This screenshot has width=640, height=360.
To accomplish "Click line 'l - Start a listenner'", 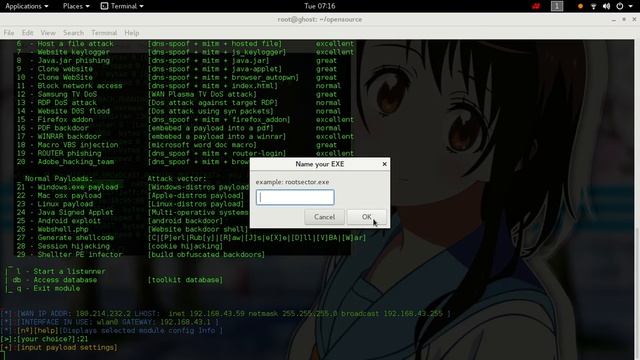I will pos(61,271).
